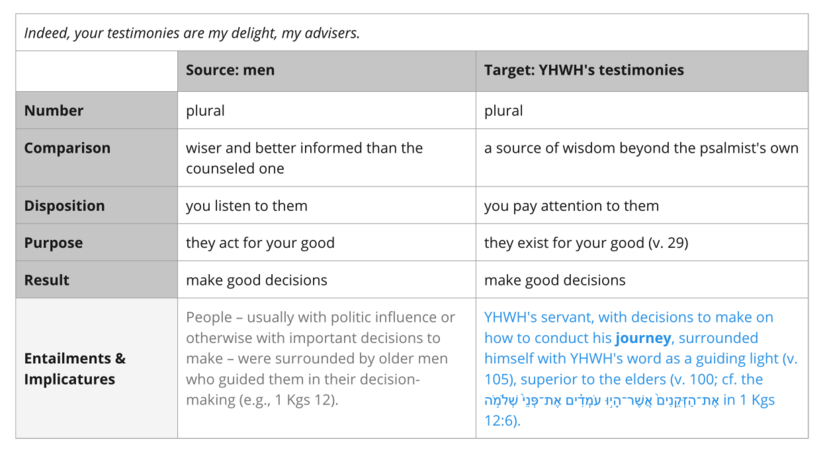The height and width of the screenshot is (456, 825).
Task: Click the 'Disposition' row label
Action: pos(64,206)
